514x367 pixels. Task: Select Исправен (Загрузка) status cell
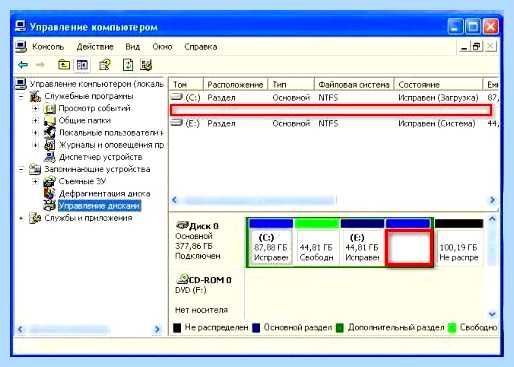438,98
